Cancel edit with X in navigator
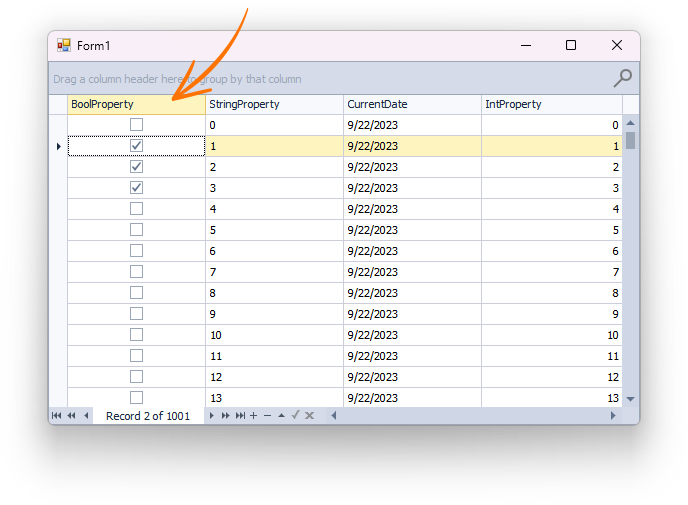The height and width of the screenshot is (505, 688). [x=309, y=415]
